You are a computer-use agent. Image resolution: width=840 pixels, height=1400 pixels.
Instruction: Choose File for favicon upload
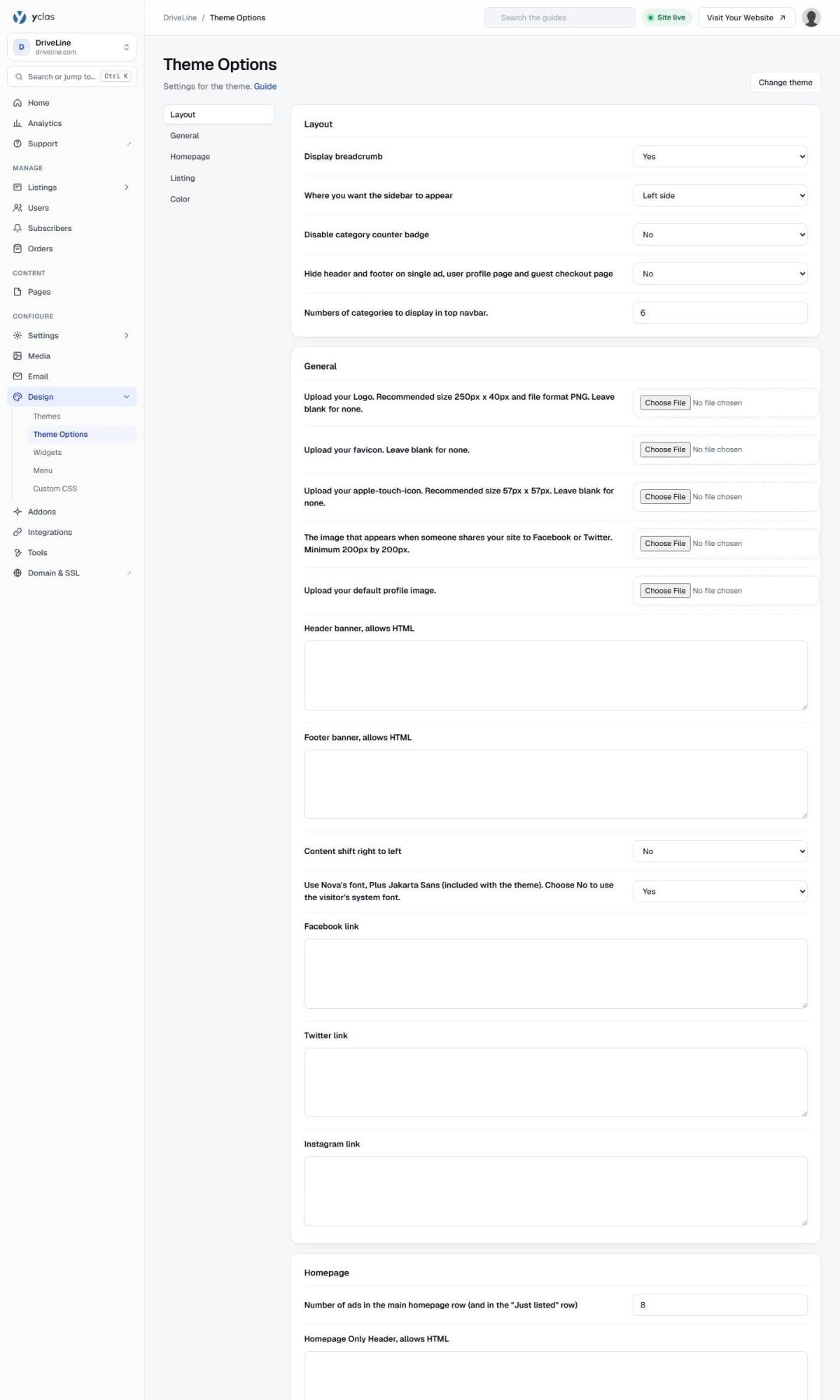(x=665, y=450)
